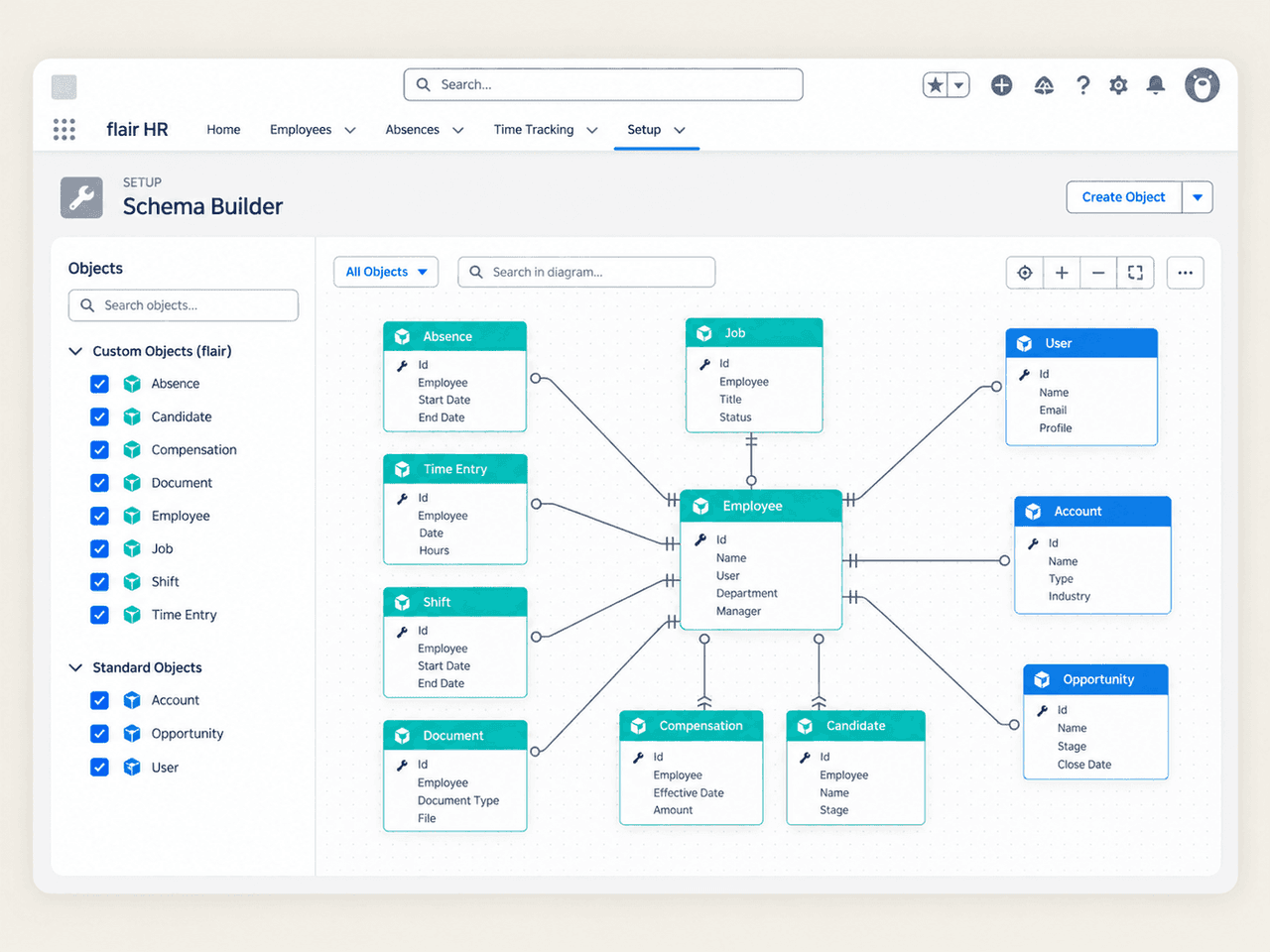
Task: Open the Time Tracking tab
Action: (x=534, y=130)
